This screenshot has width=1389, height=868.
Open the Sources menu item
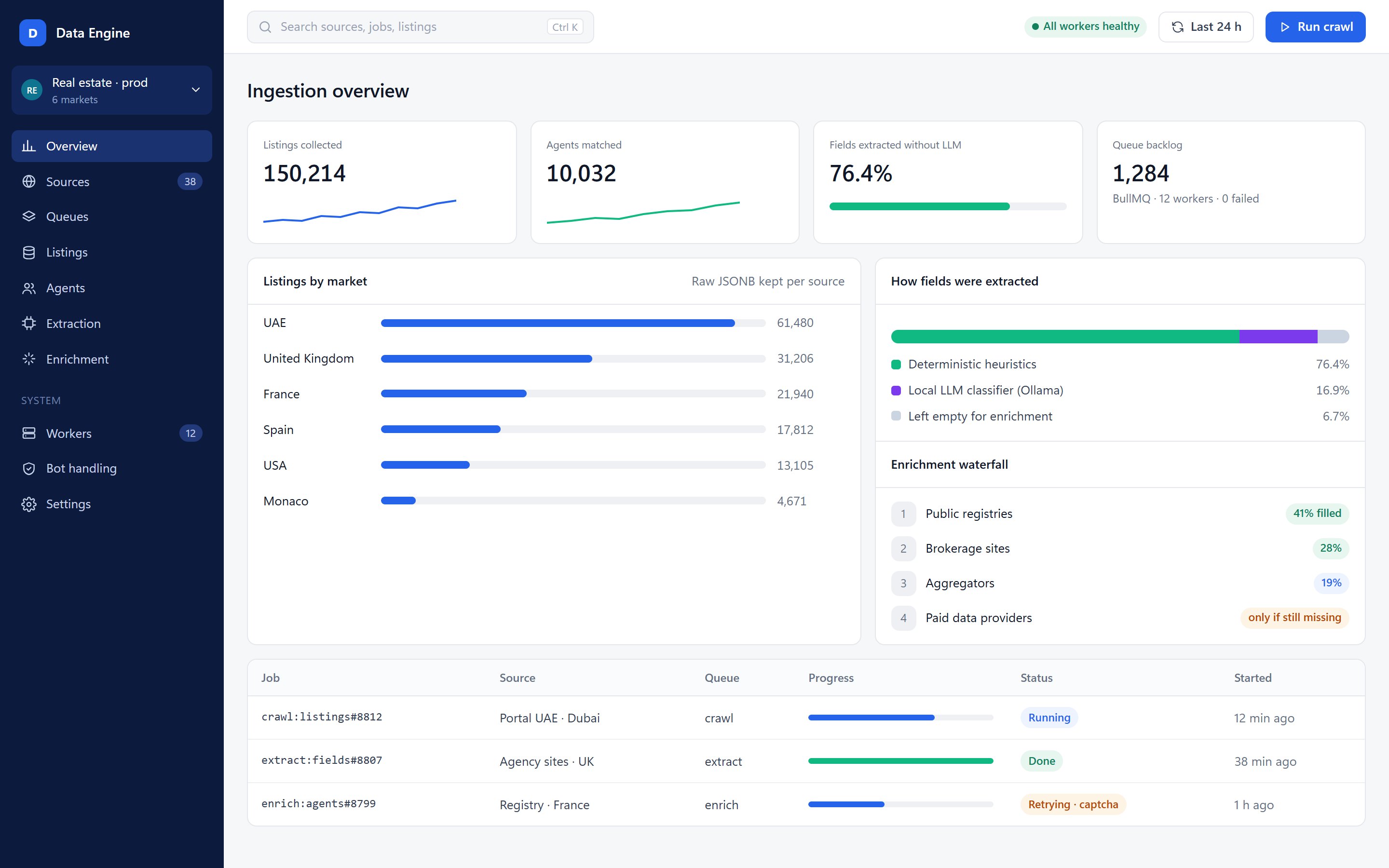coord(112,181)
